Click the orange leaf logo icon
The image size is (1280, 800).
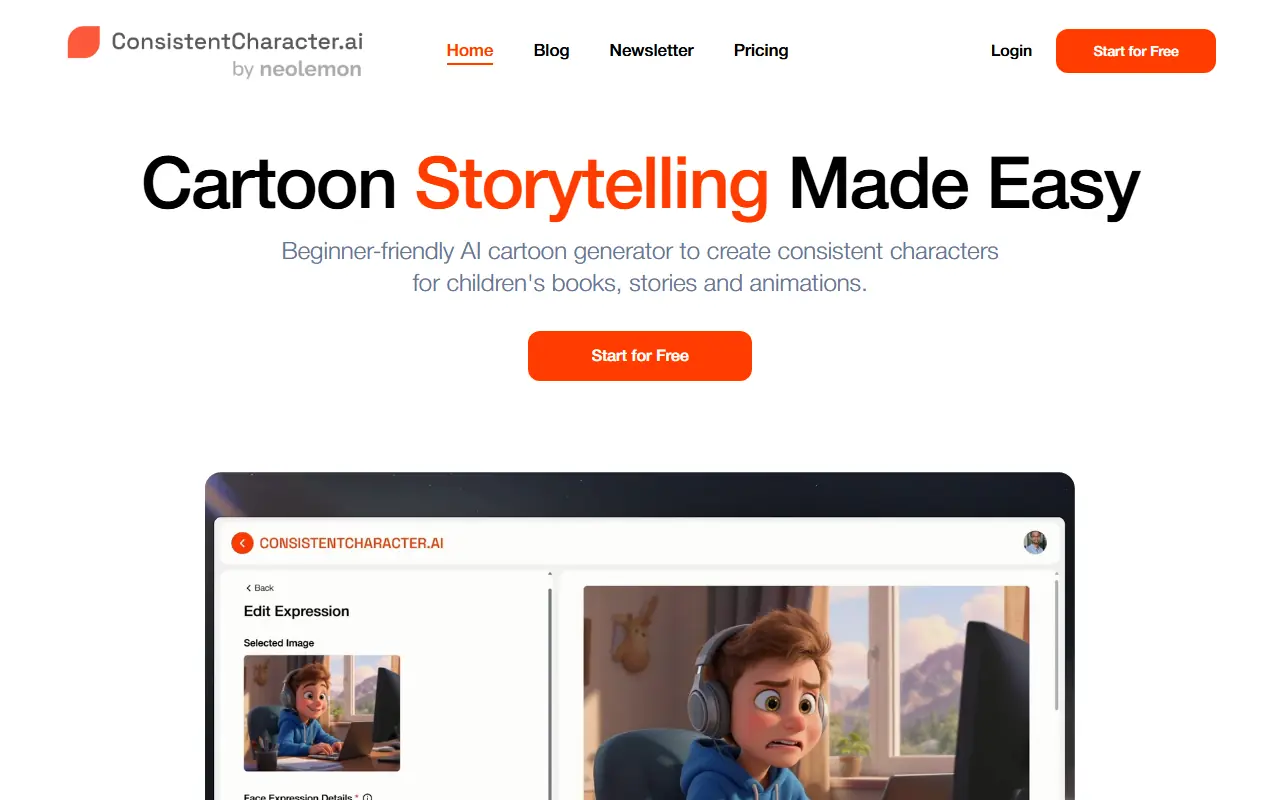tap(84, 42)
